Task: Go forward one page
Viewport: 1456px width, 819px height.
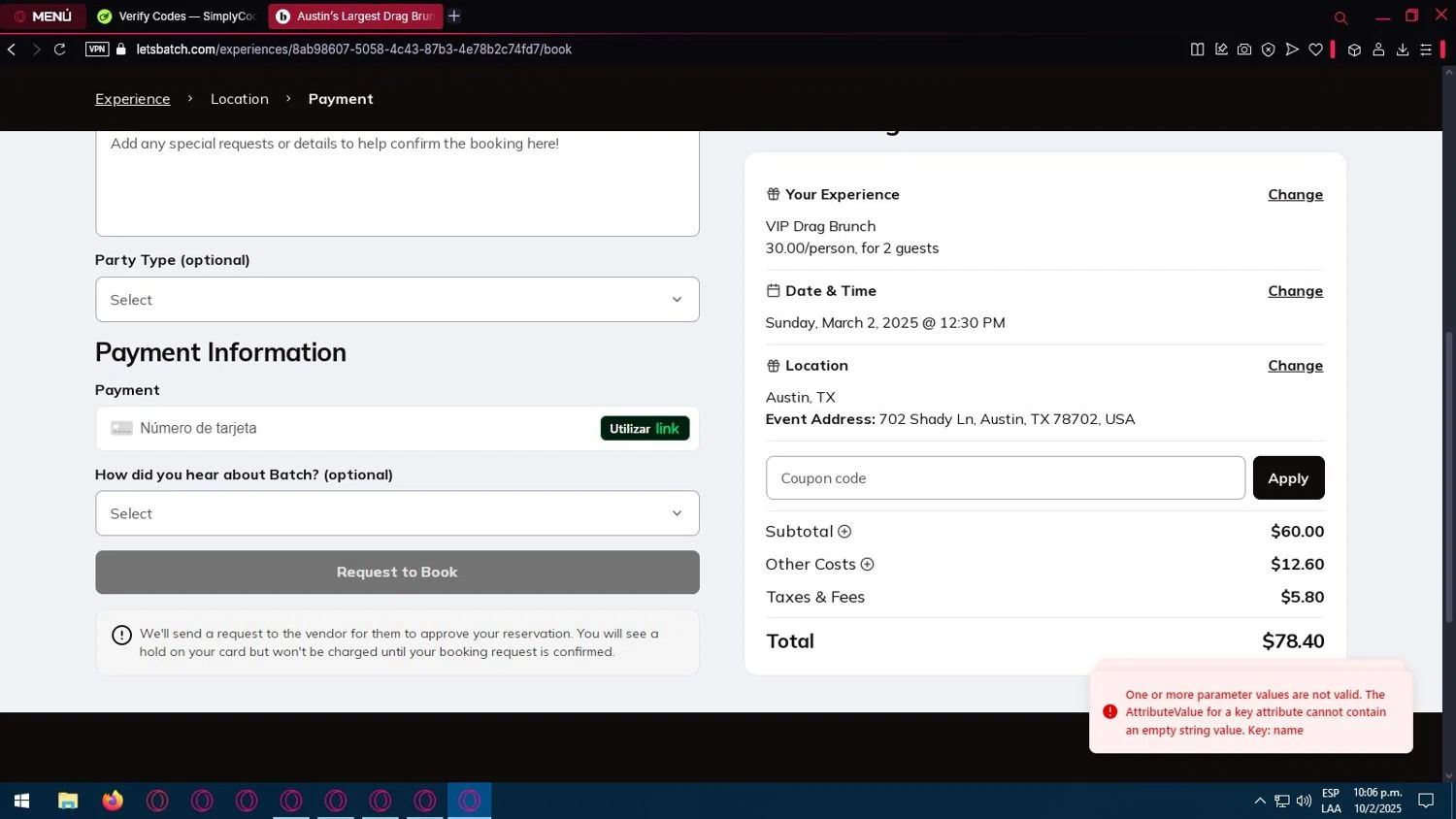Action: 36,49
